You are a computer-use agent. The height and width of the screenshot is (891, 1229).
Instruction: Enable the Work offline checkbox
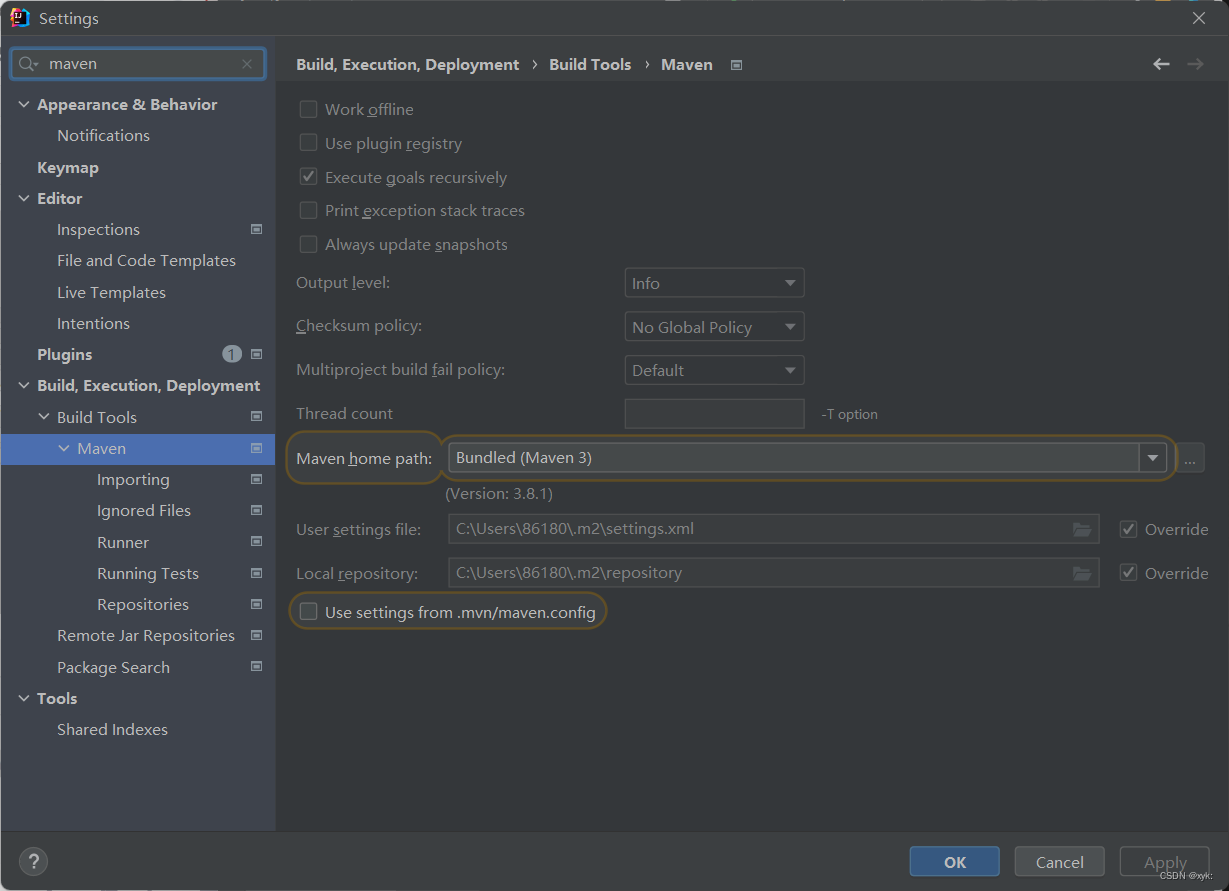tap(308, 109)
